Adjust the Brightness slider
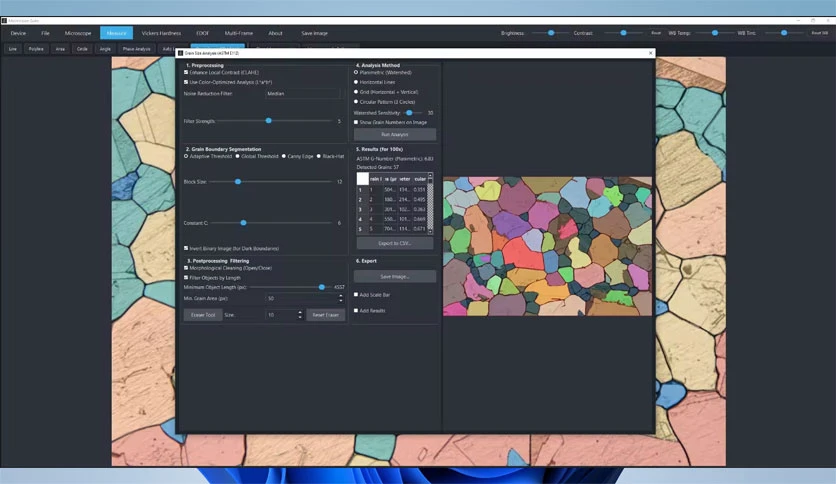The width and height of the screenshot is (836, 484). click(x=550, y=33)
